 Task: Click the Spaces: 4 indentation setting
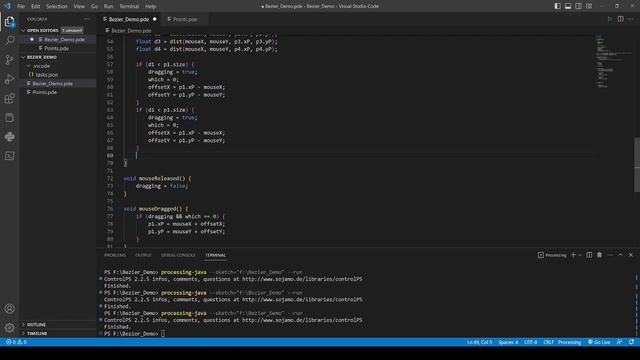[x=508, y=342]
